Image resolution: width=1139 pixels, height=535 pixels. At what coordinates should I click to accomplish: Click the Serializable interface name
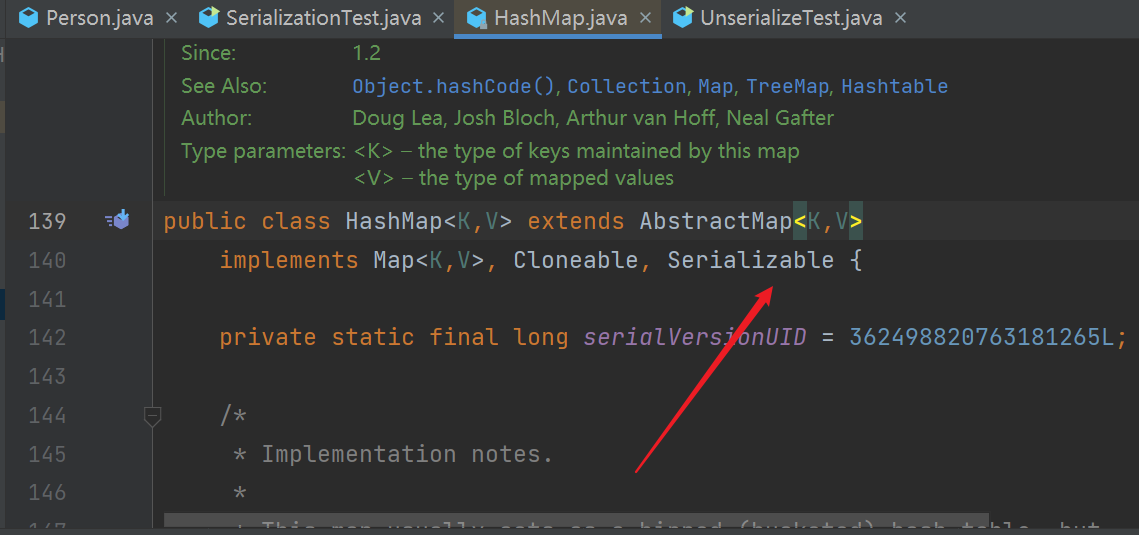point(750,260)
